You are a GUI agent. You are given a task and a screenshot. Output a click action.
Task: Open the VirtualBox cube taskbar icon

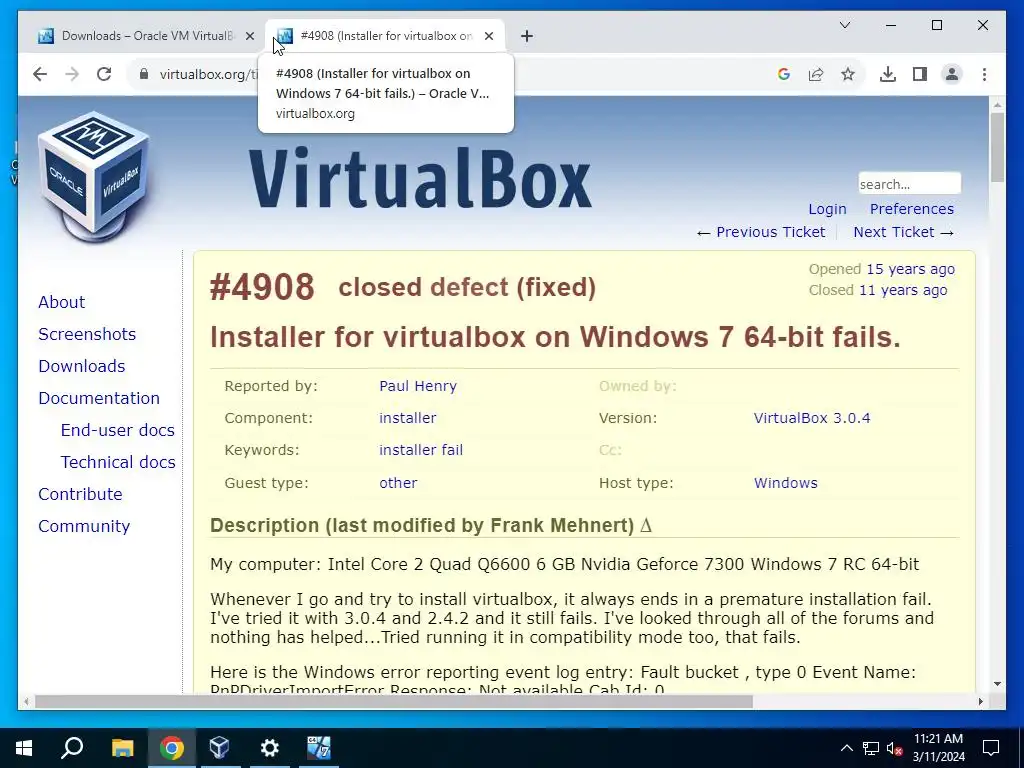coord(219,748)
